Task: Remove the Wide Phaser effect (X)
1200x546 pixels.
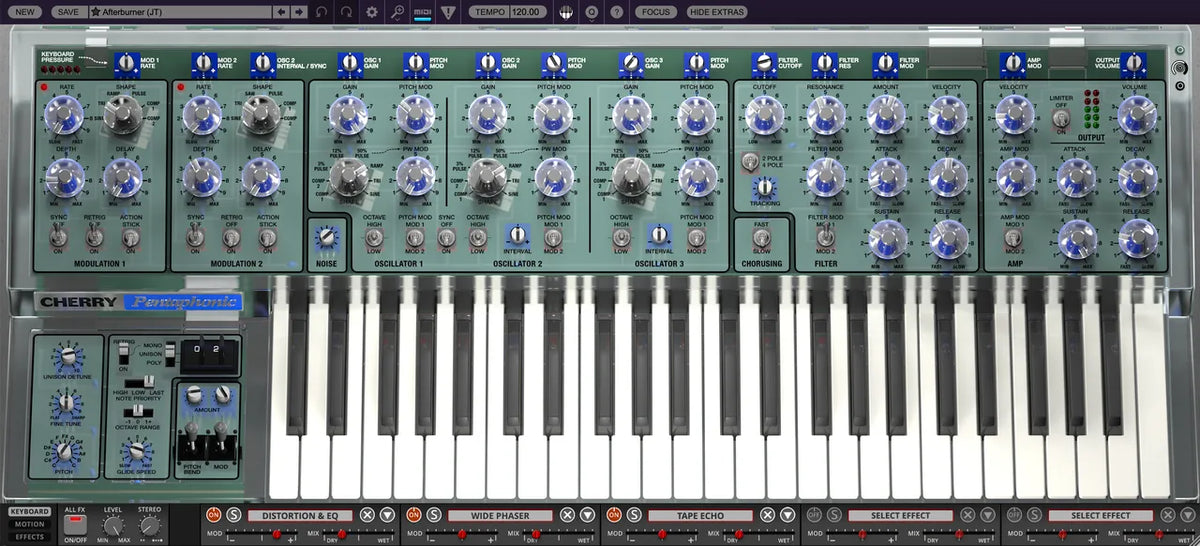Action: tap(567, 515)
